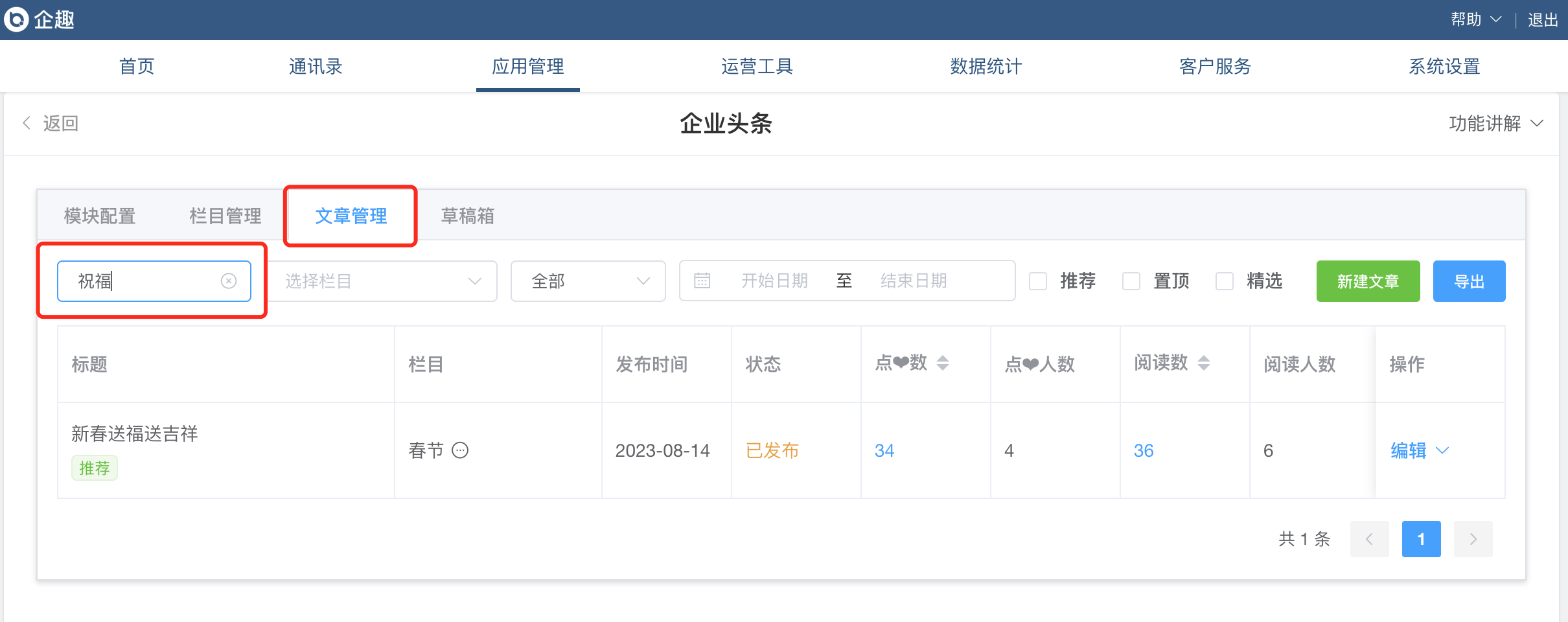The height and width of the screenshot is (622, 1568).
Task: Click the ellipsis icon next to 春节
Action: click(x=460, y=450)
